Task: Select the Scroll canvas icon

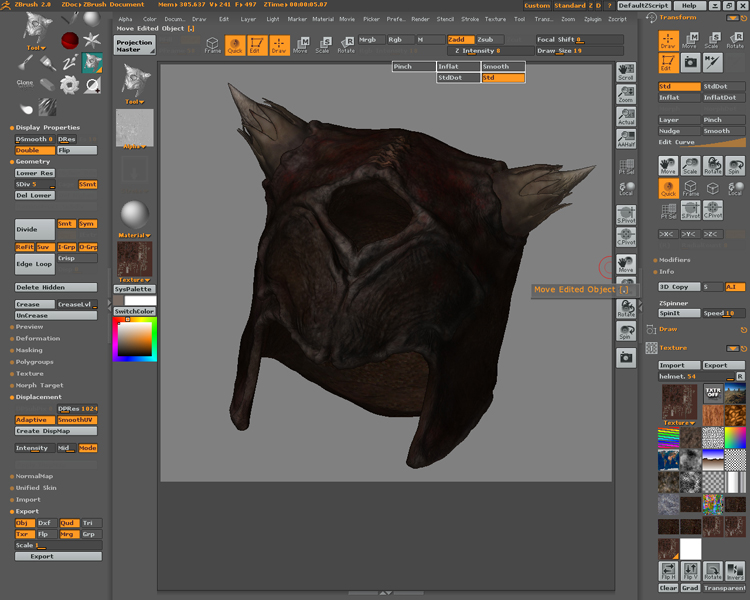Action: [x=626, y=72]
